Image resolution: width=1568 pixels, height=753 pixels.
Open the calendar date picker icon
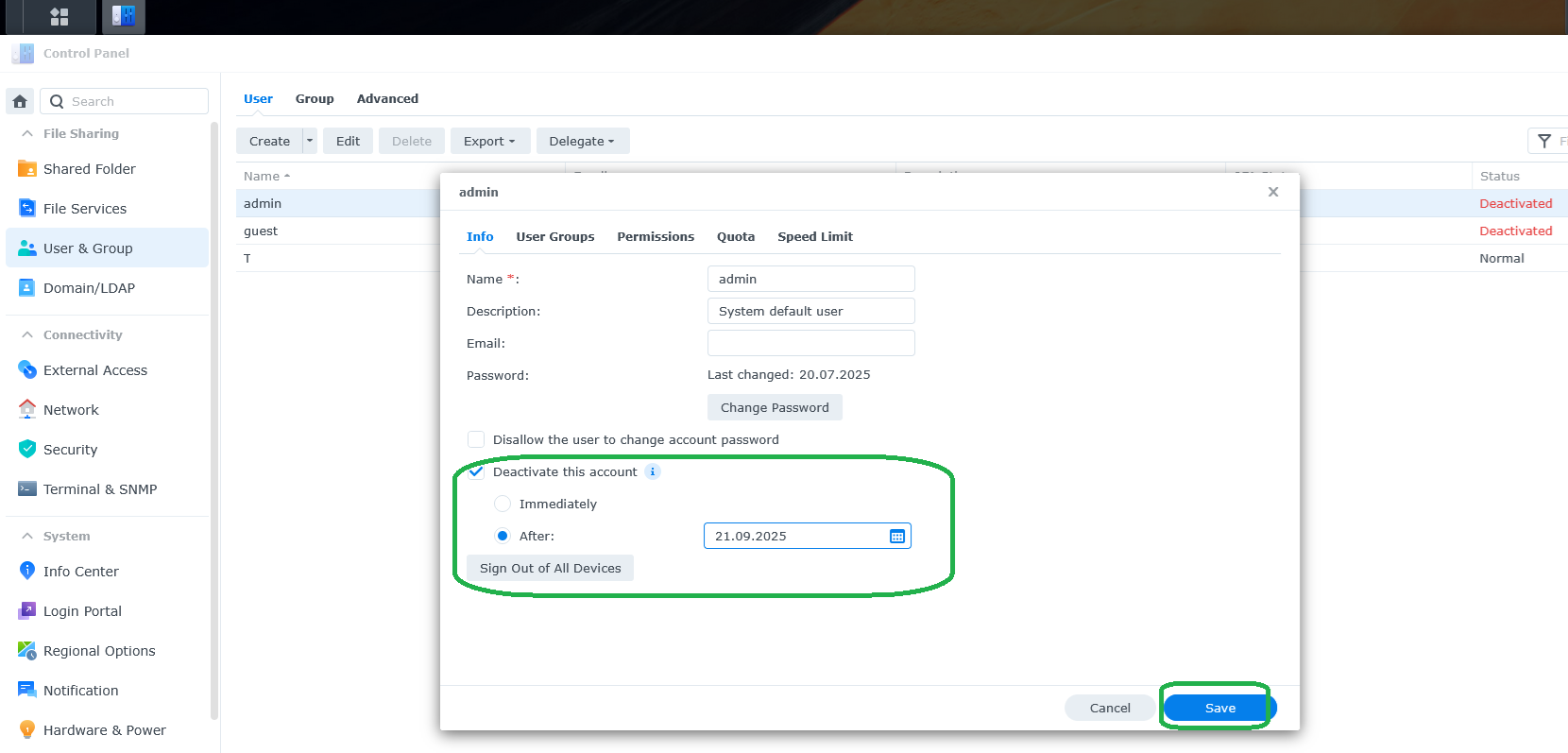click(896, 536)
